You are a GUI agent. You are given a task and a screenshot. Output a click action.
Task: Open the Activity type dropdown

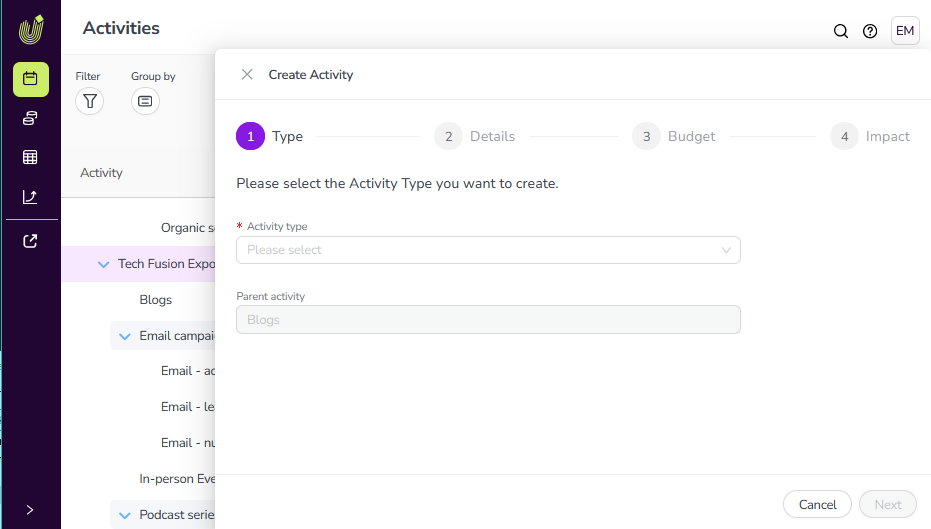click(488, 250)
